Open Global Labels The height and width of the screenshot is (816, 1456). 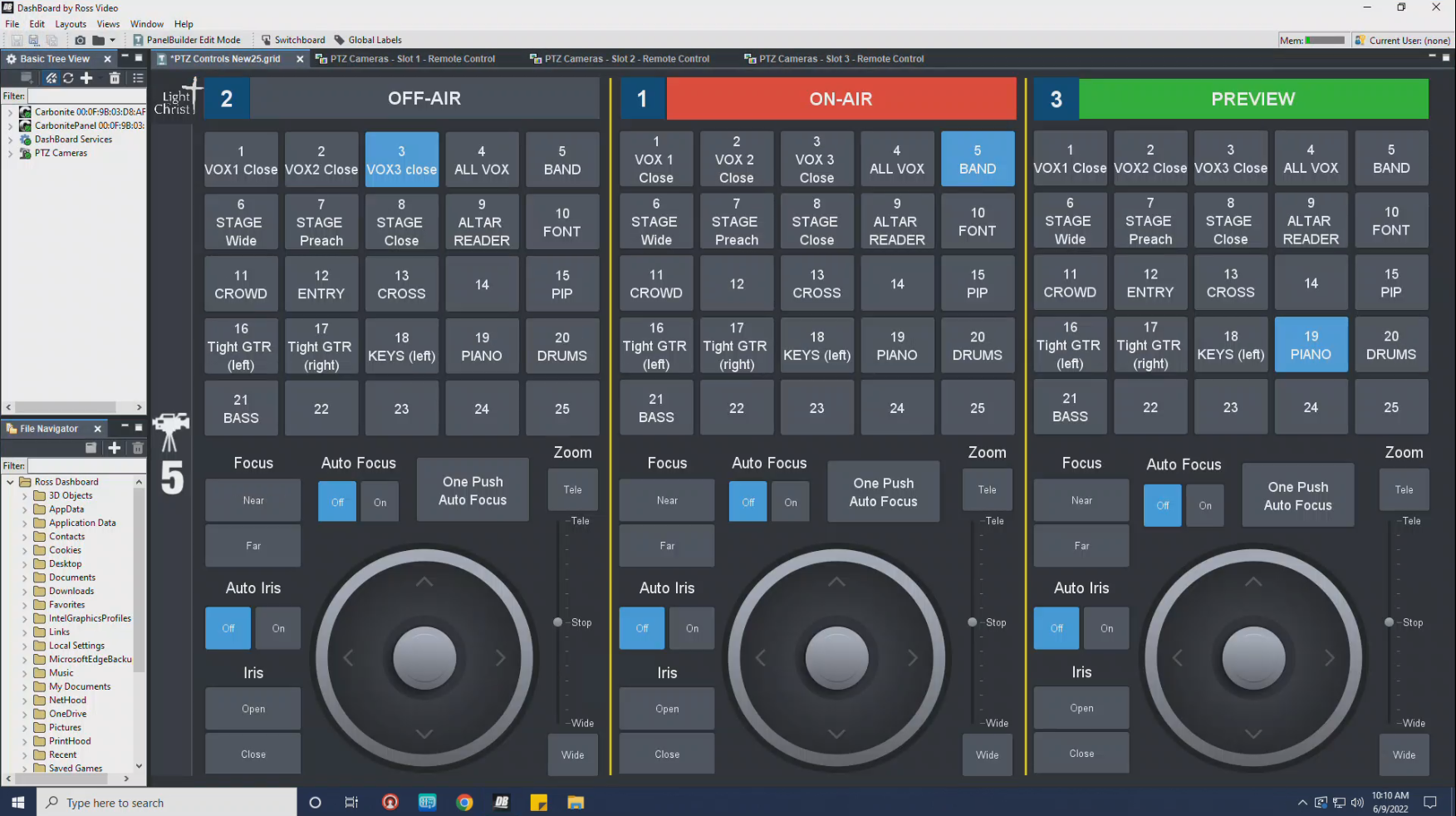[x=368, y=40]
